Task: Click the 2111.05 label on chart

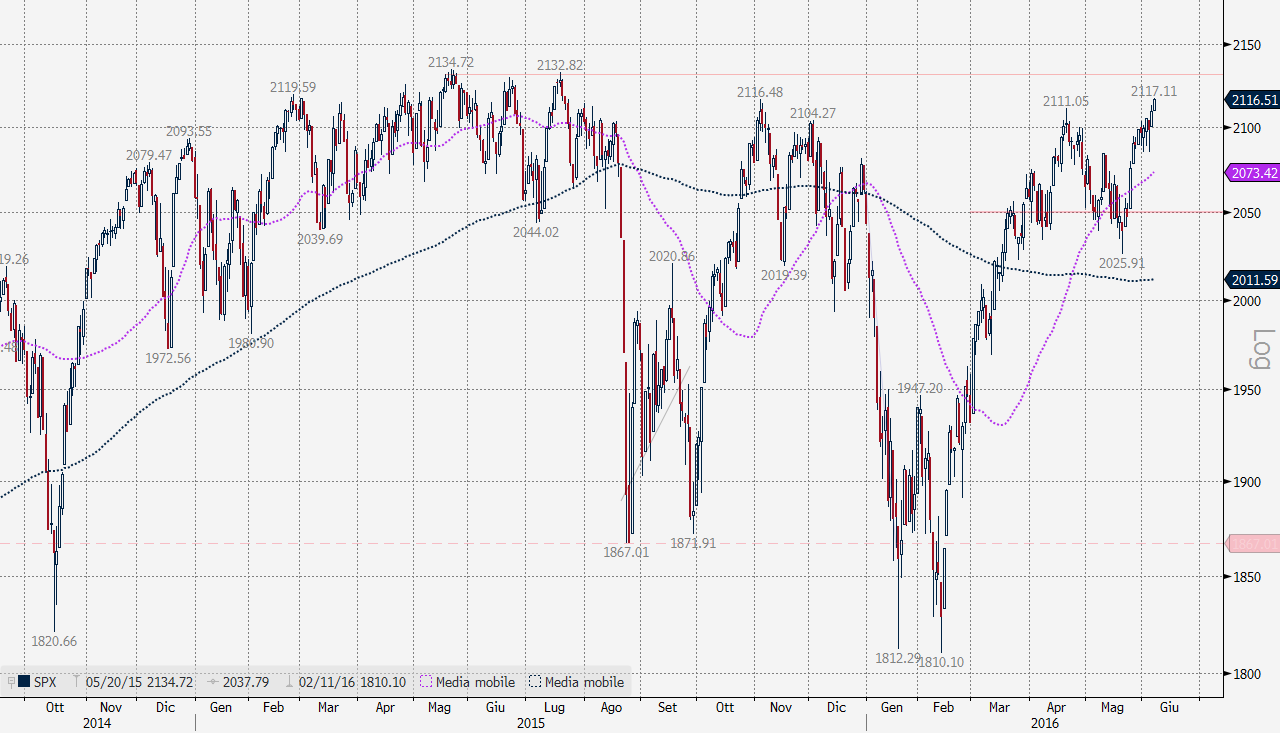Action: (x=1066, y=101)
